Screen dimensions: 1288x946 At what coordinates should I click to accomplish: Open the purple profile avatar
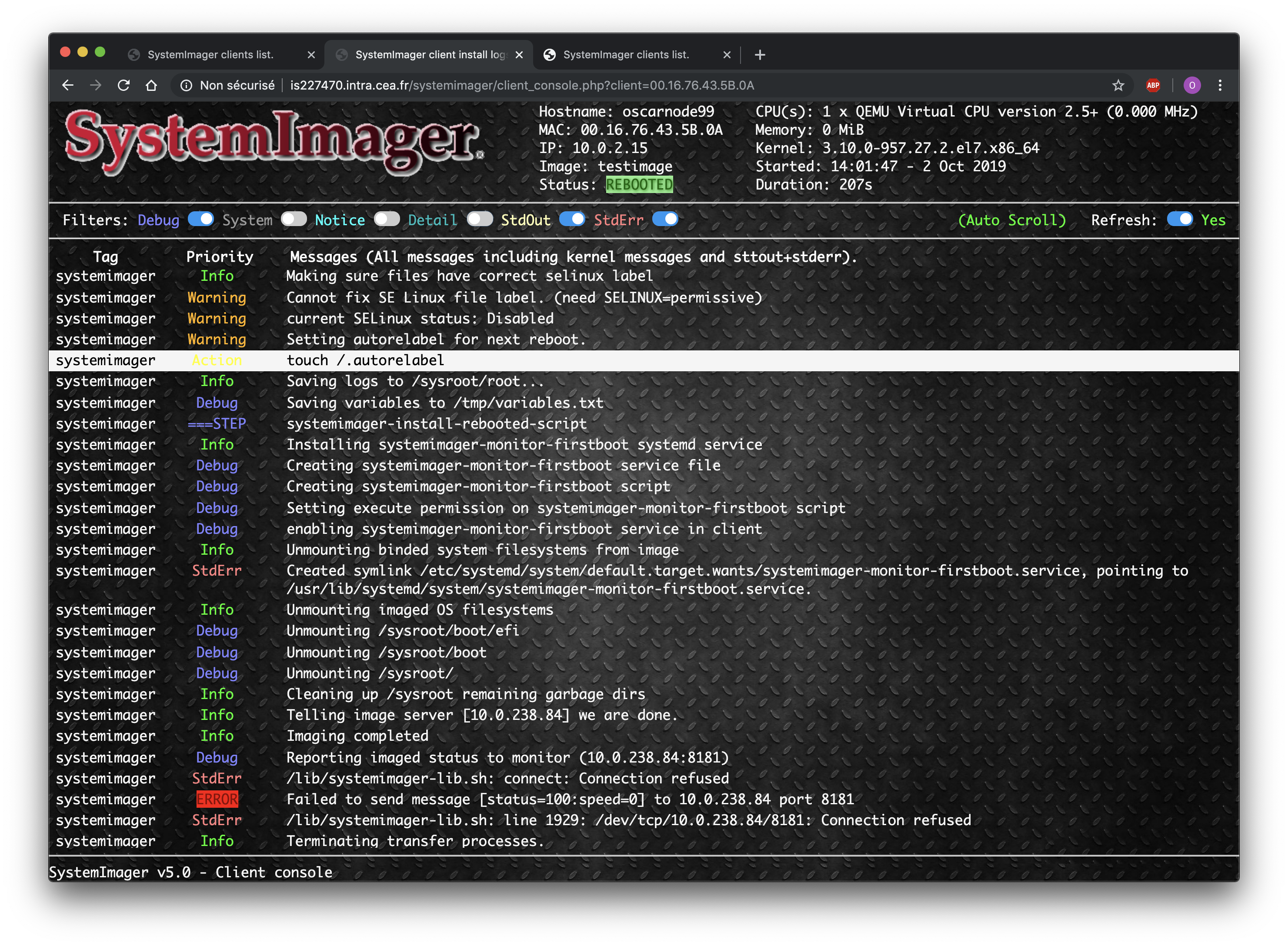[1192, 85]
